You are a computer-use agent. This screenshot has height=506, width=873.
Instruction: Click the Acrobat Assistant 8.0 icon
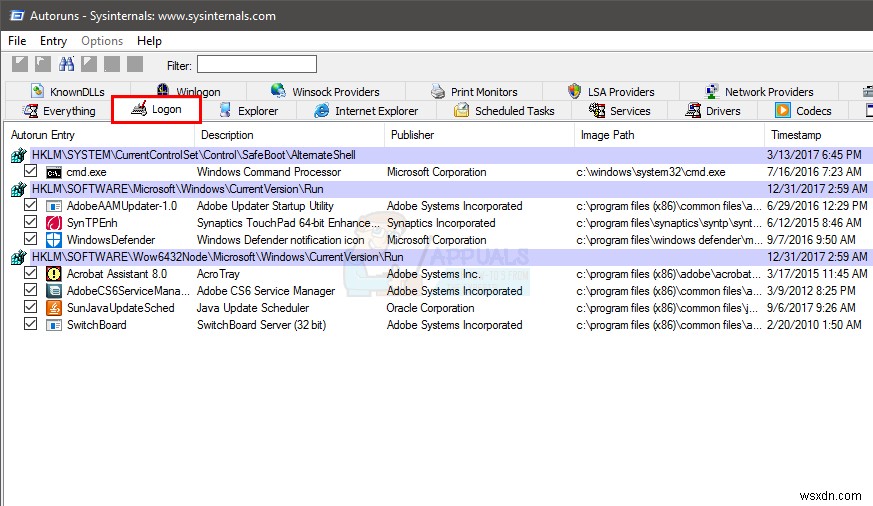coord(54,274)
